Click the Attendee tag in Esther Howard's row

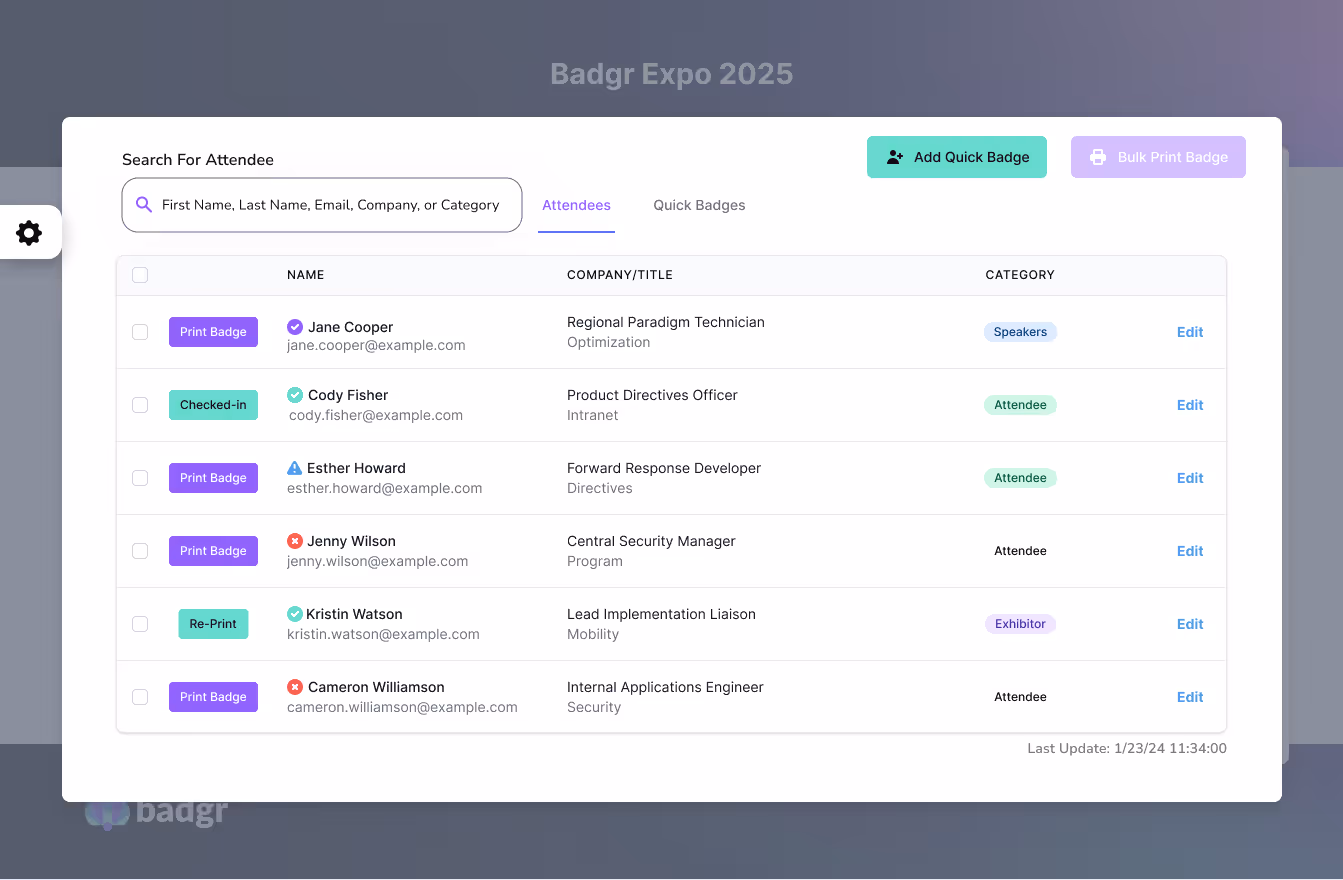[x=1020, y=478]
